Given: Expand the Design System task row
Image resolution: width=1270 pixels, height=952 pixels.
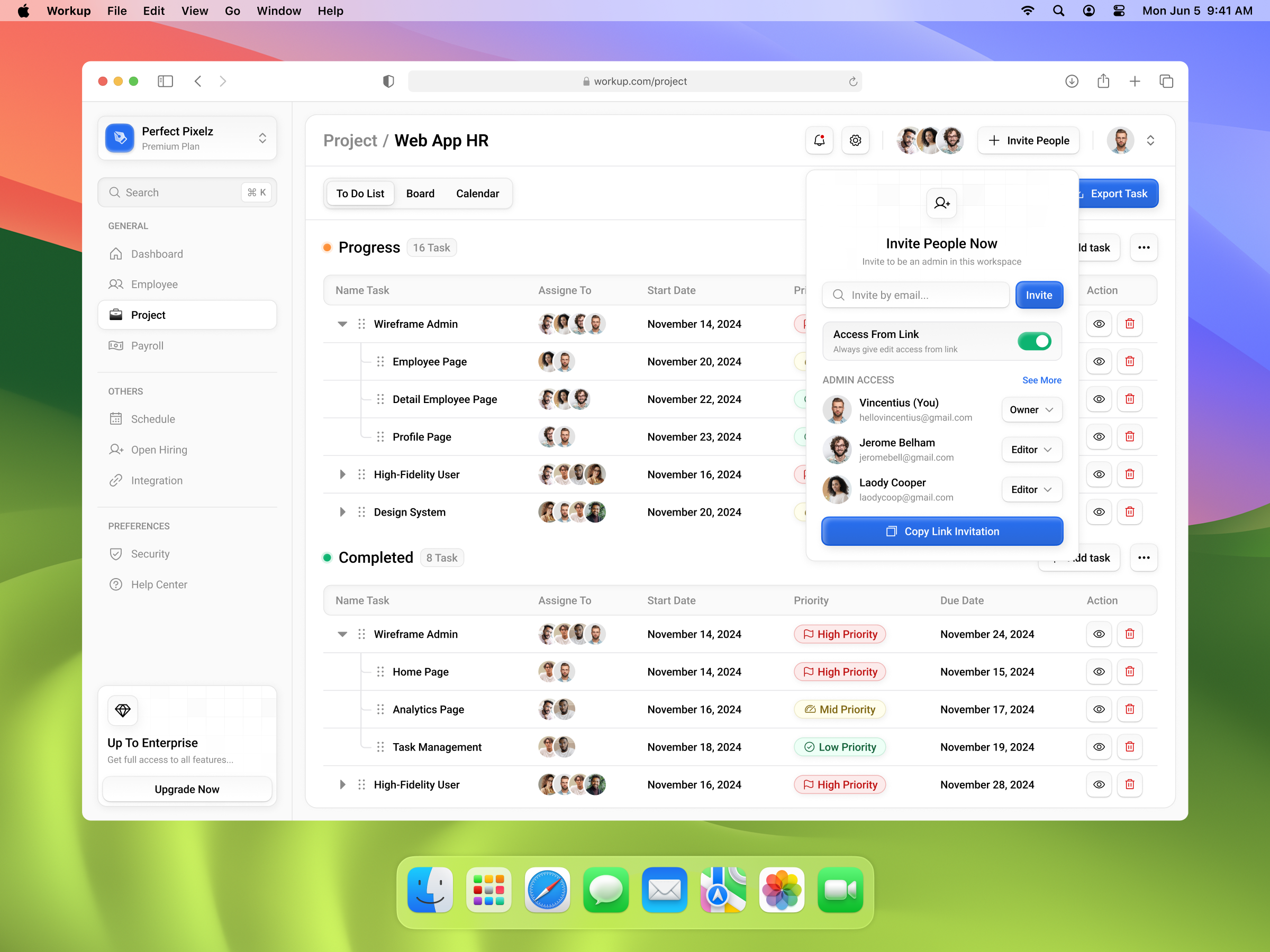Looking at the screenshot, I should (x=343, y=512).
